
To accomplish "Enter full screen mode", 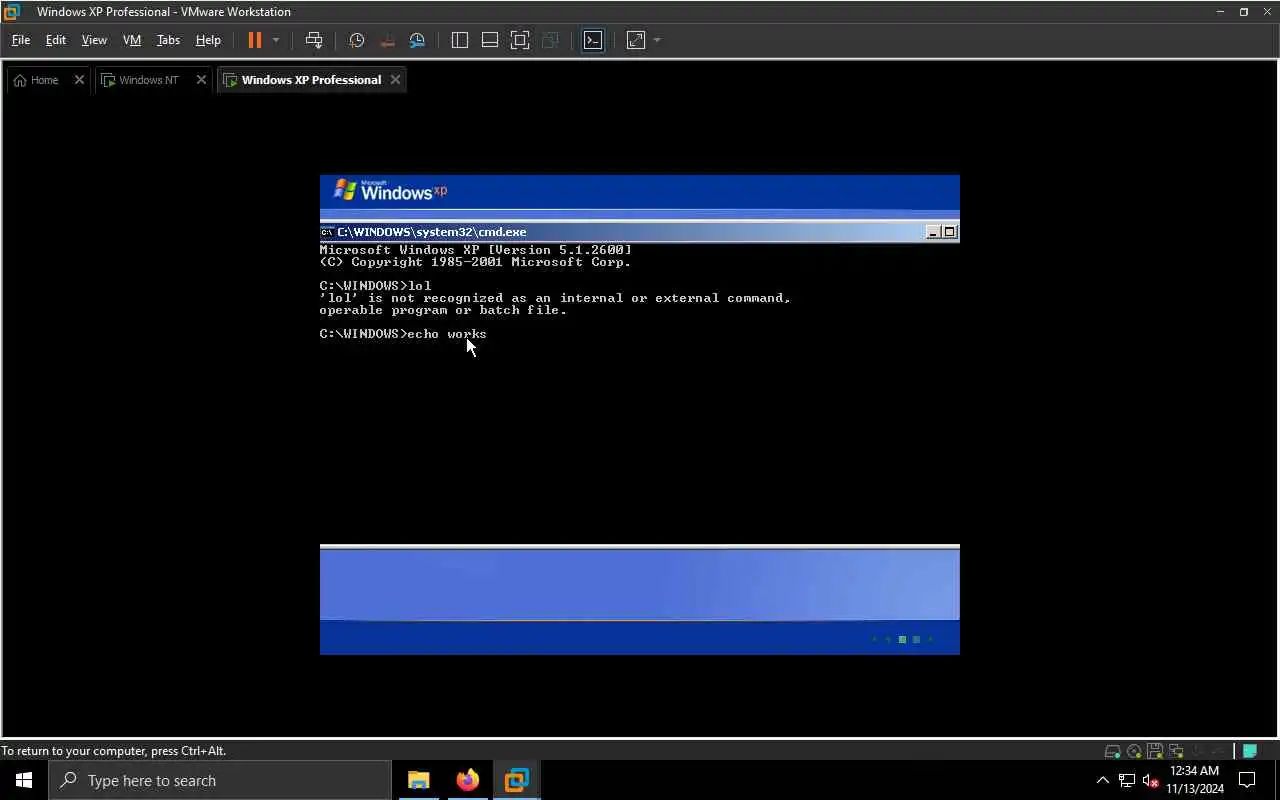I will (x=520, y=40).
